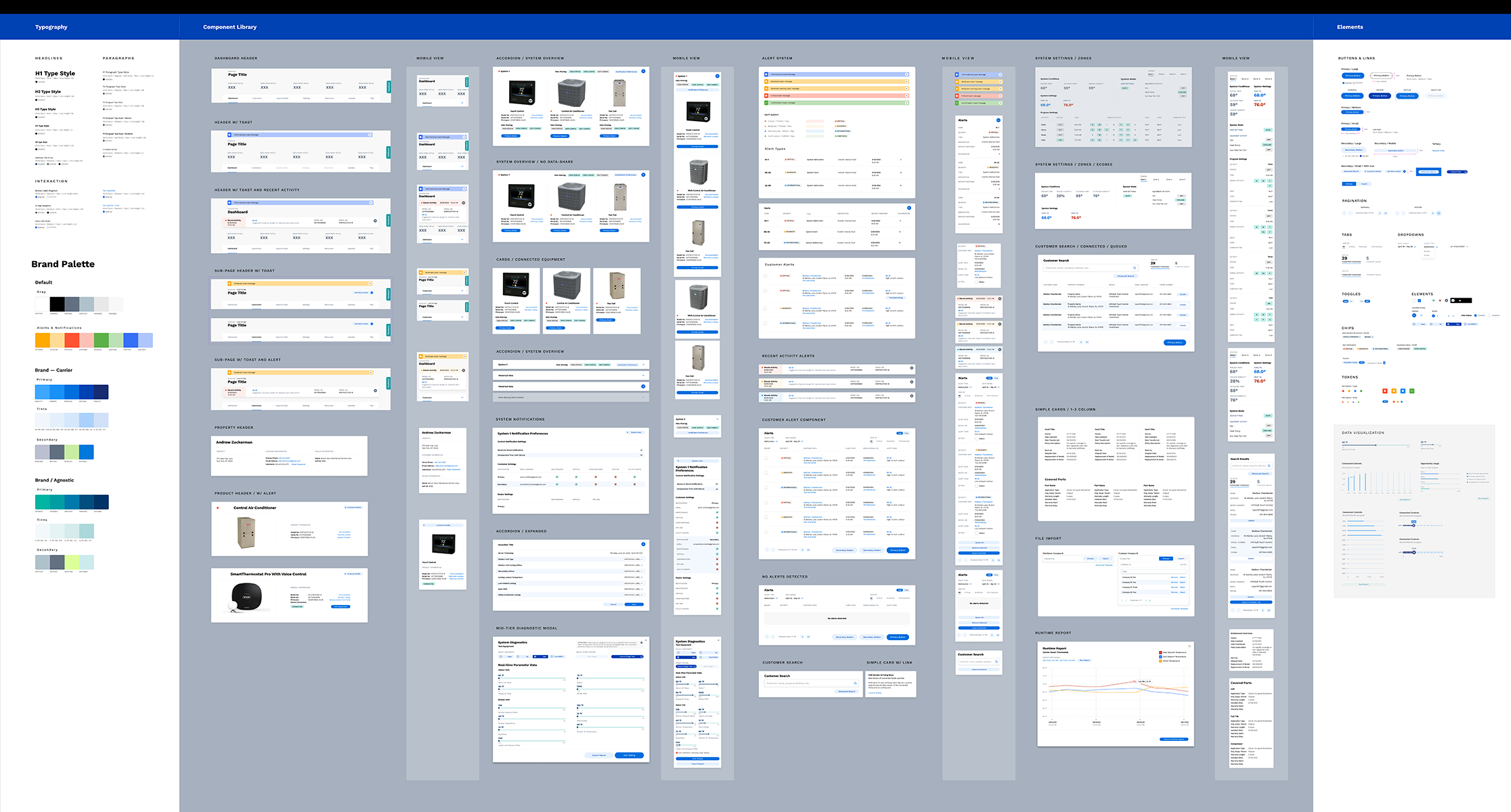Image resolution: width=1511 pixels, height=812 pixels.
Task: Close the Informational toast message in Alert System
Action: coord(906,74)
